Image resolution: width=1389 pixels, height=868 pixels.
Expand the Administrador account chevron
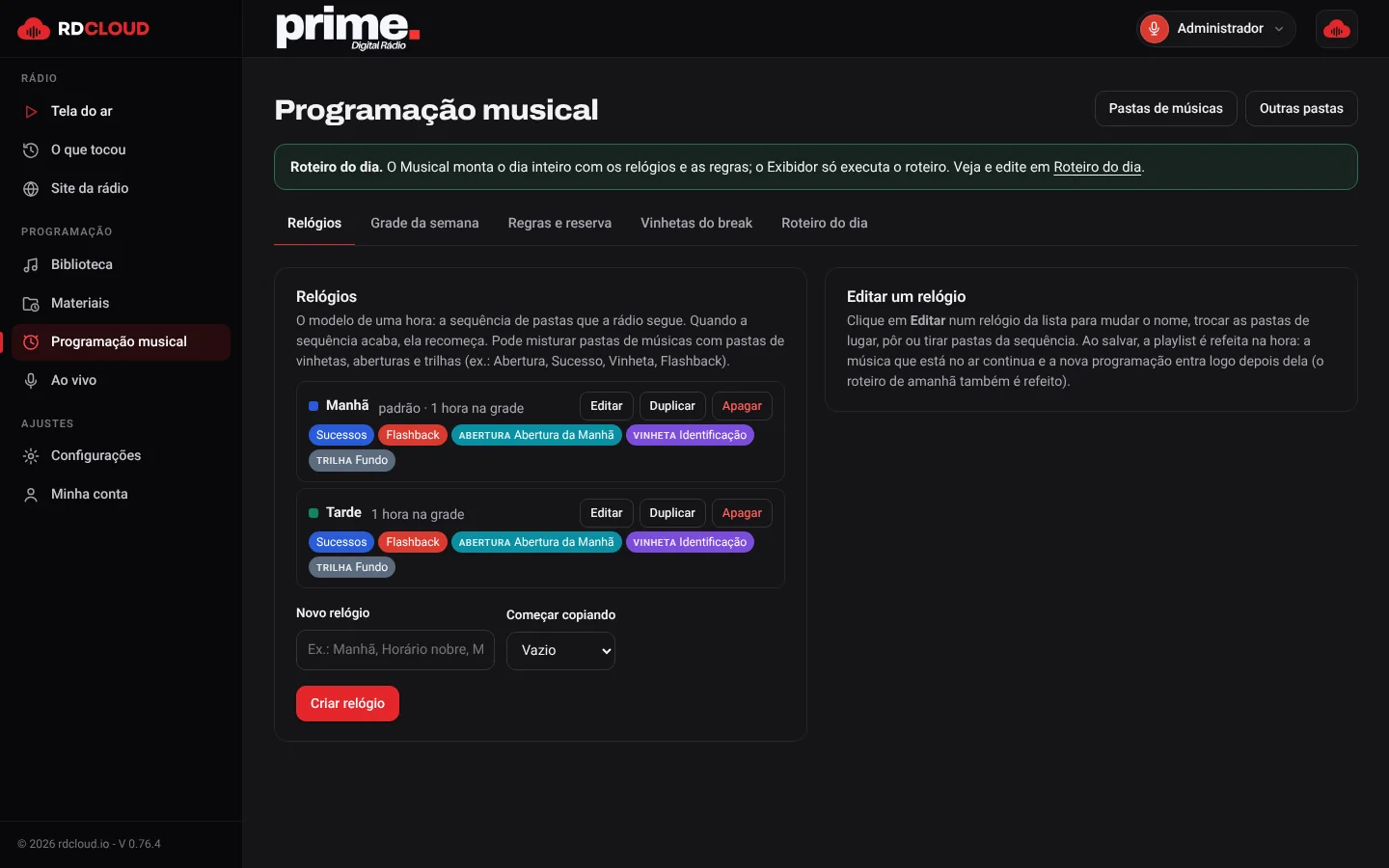pyautogui.click(x=1280, y=29)
